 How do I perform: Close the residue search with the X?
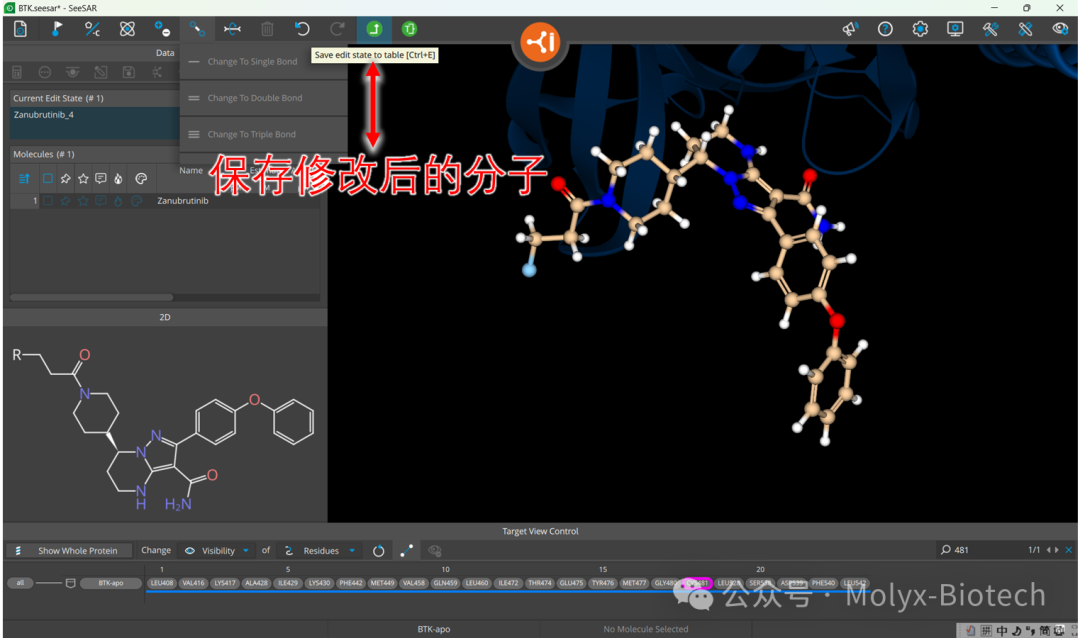click(x=1069, y=550)
